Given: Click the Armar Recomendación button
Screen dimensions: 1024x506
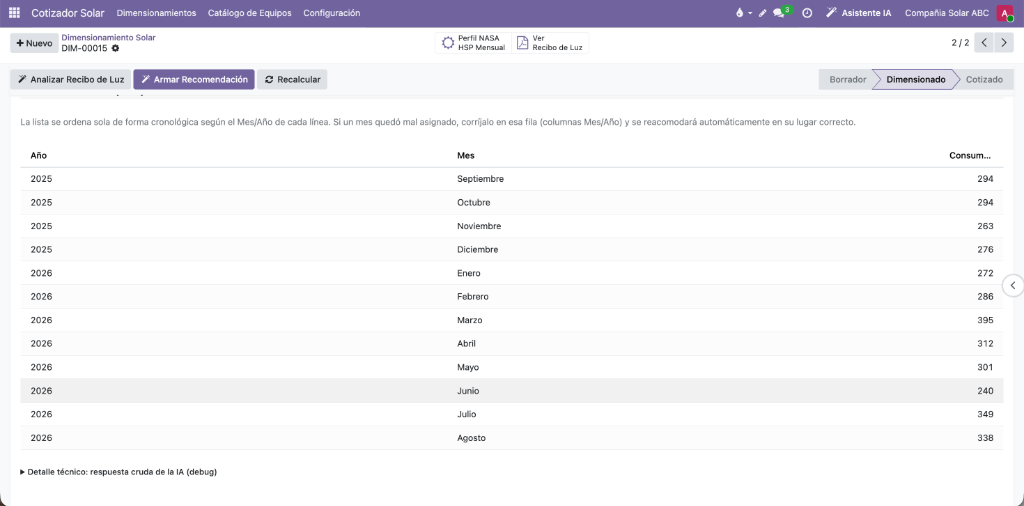Looking at the screenshot, I should coord(194,80).
